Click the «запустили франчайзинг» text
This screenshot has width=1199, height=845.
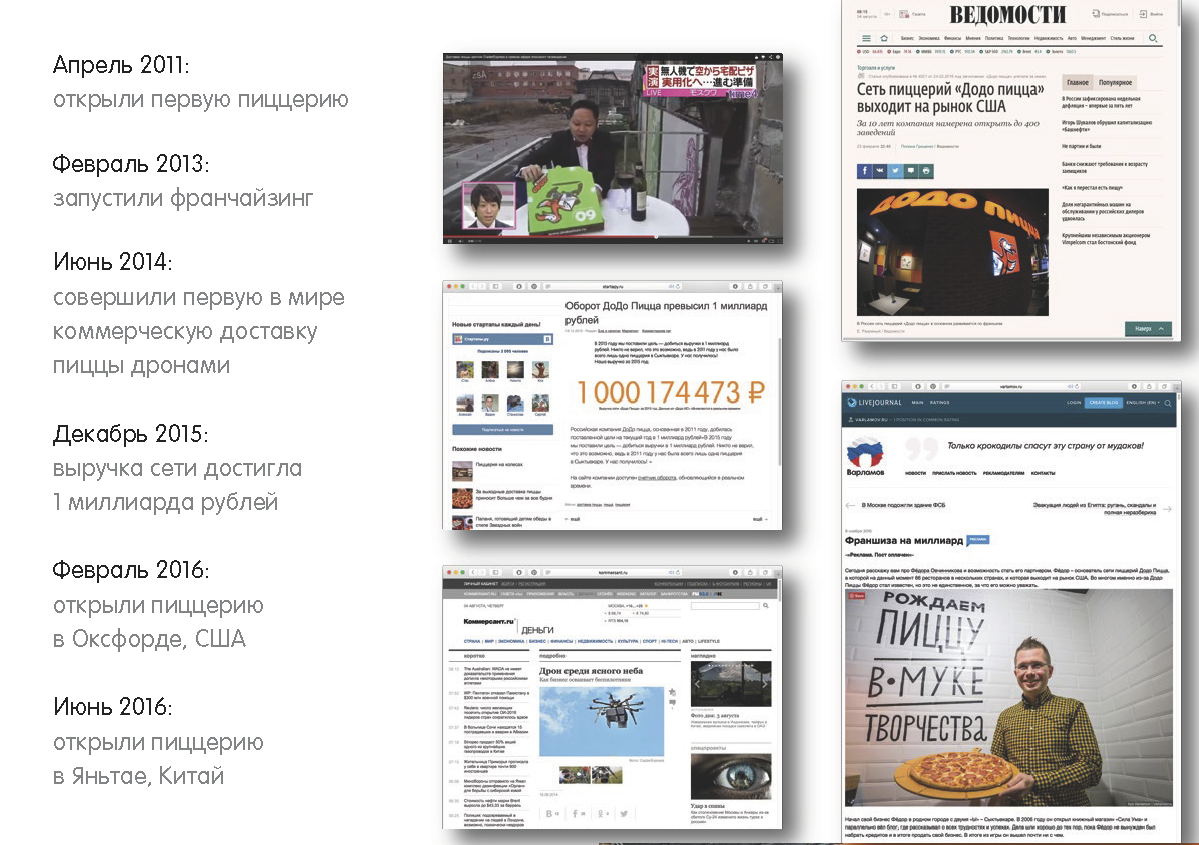click(184, 199)
